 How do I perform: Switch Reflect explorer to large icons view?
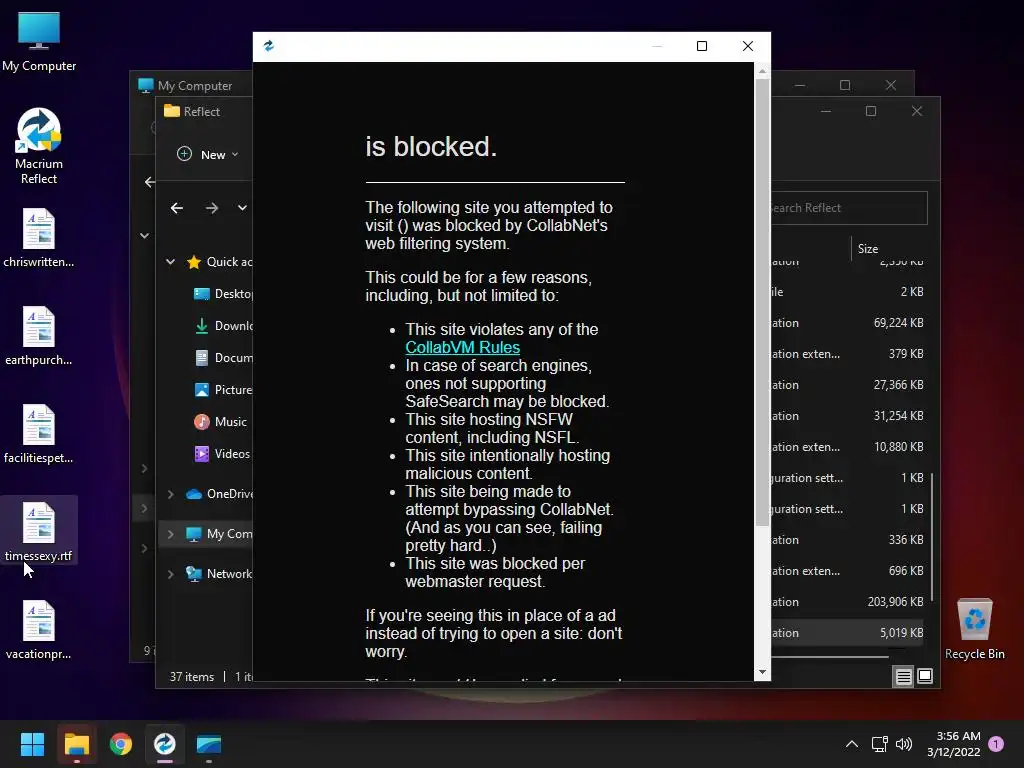coord(925,677)
